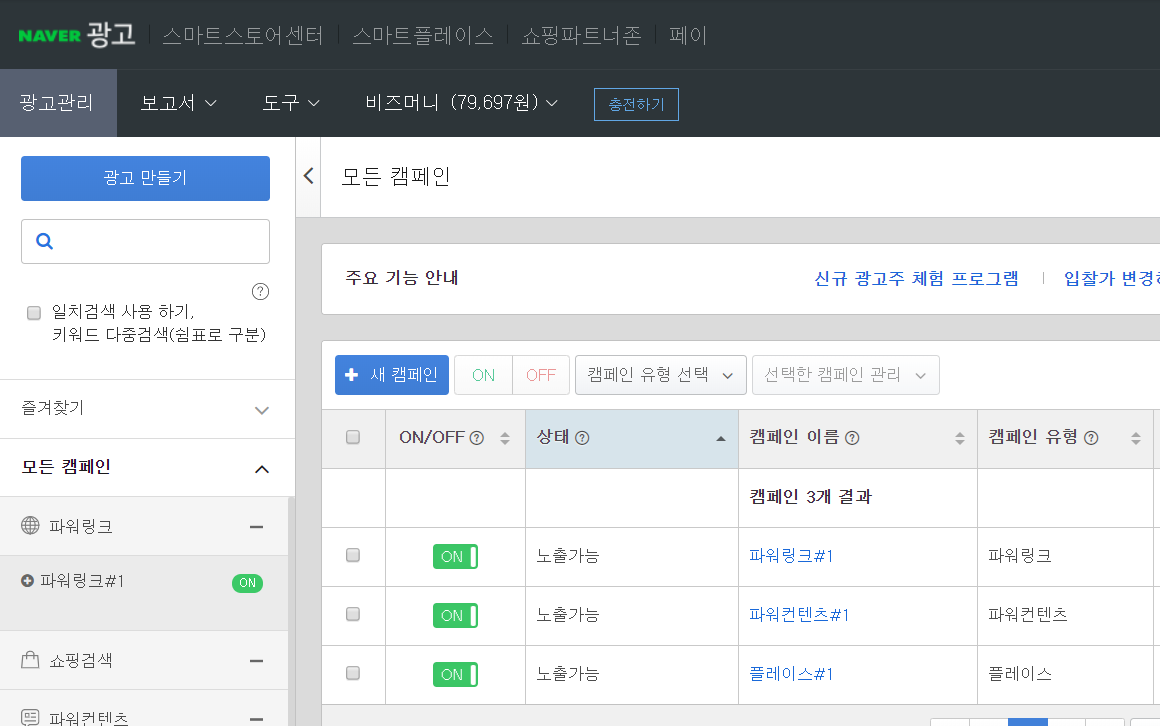The height and width of the screenshot is (726, 1160).
Task: Collapse 파워링크 group with minus
Action: click(257, 527)
